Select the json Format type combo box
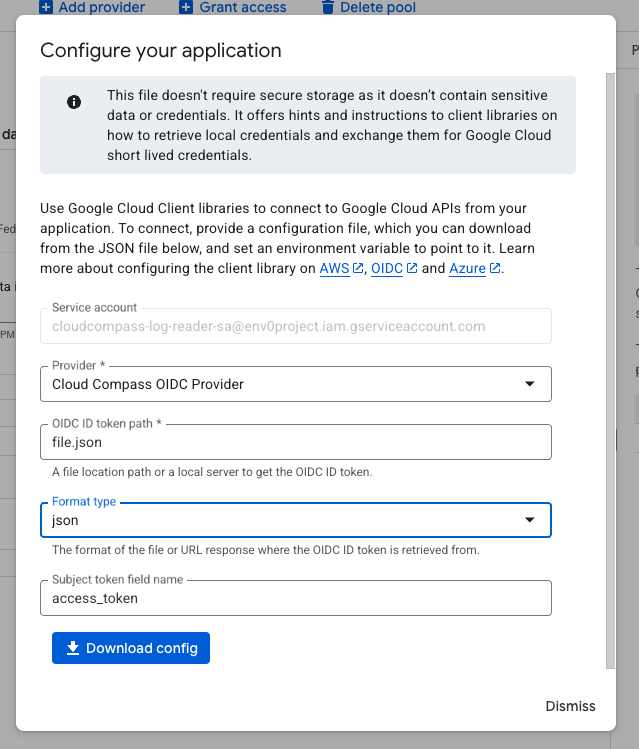Viewport: 639px width, 749px height. [296, 520]
